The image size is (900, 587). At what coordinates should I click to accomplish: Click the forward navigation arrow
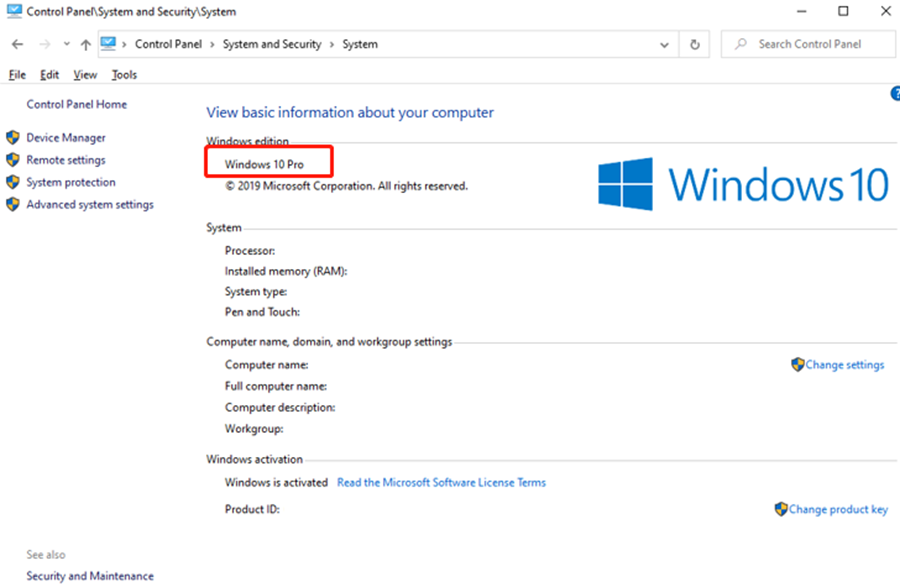pyautogui.click(x=45, y=44)
